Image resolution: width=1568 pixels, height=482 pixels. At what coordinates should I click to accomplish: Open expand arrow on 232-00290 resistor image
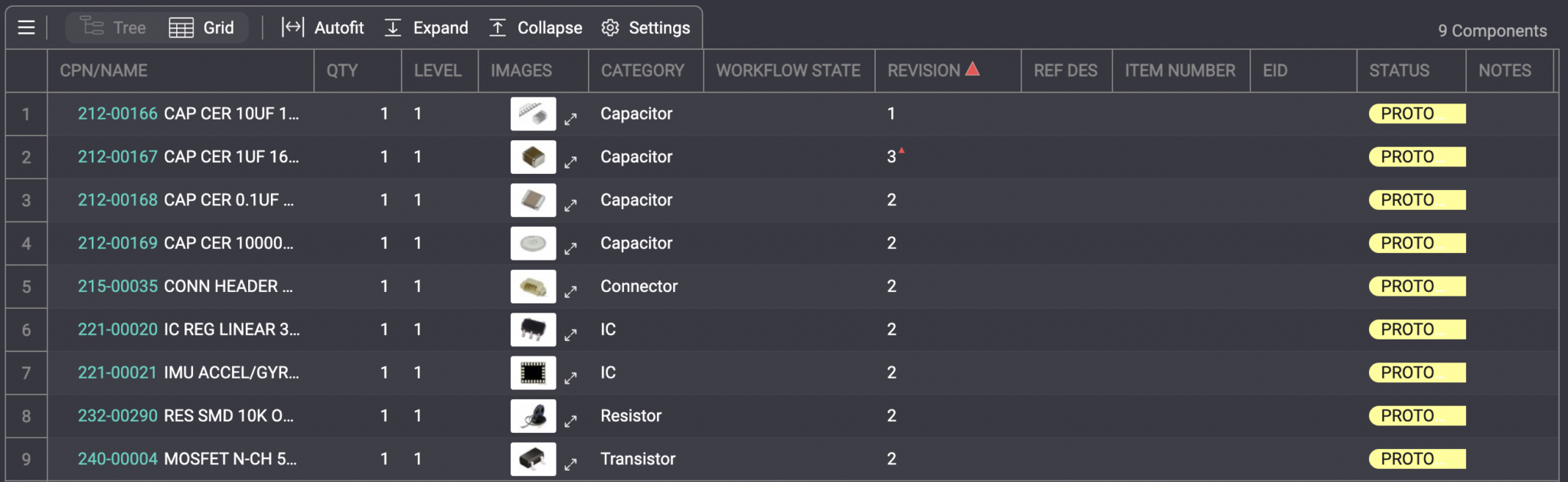[570, 421]
